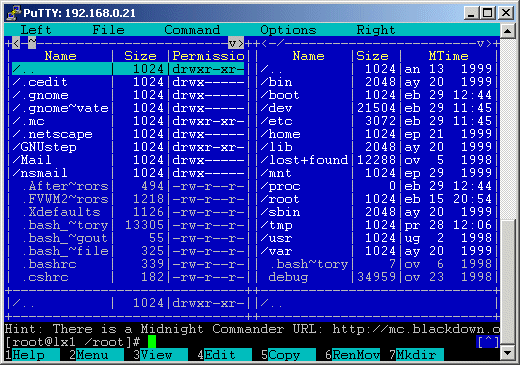Screen dimensions: 520x365
Task: Select the /dev directory in right panel
Action: (x=376, y=108)
